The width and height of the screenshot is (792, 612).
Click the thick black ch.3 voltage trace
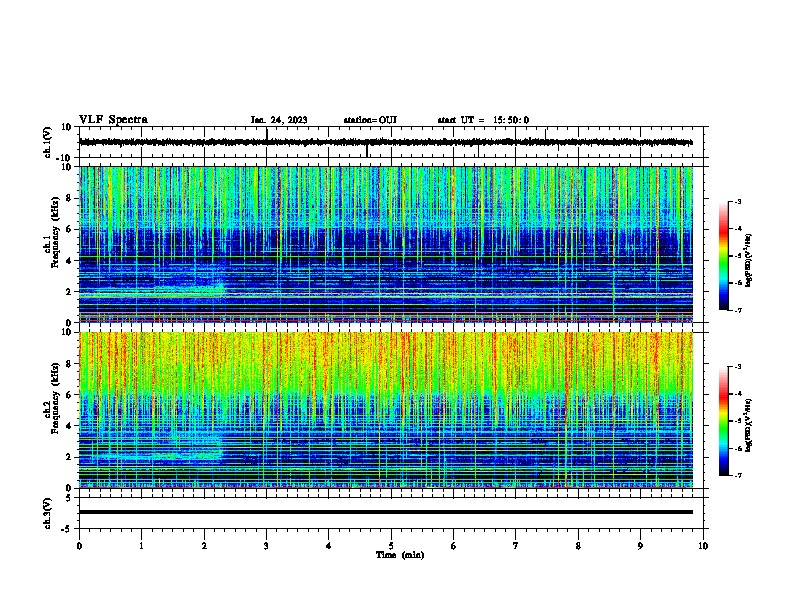[x=386, y=512]
